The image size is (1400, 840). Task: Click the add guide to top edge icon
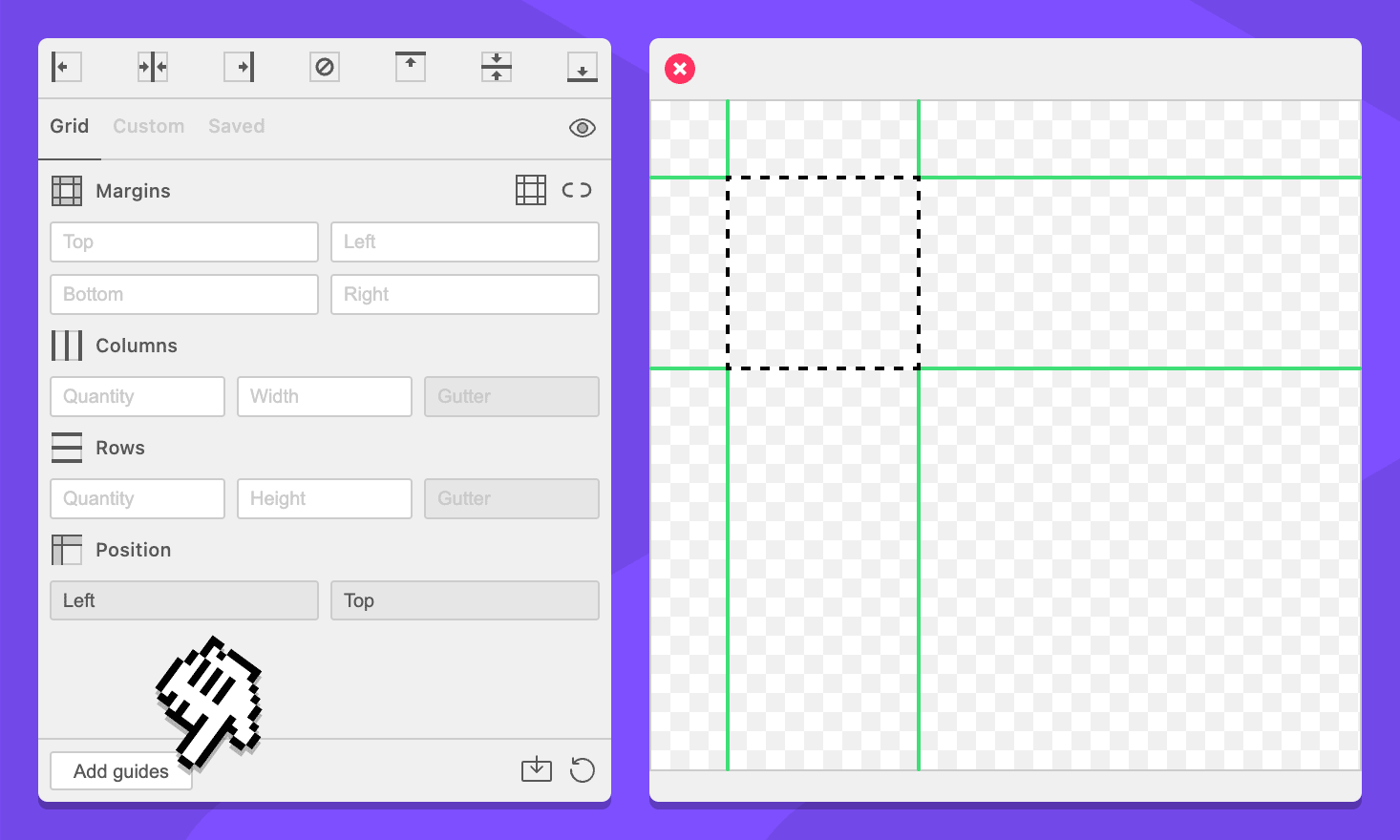coord(411,67)
